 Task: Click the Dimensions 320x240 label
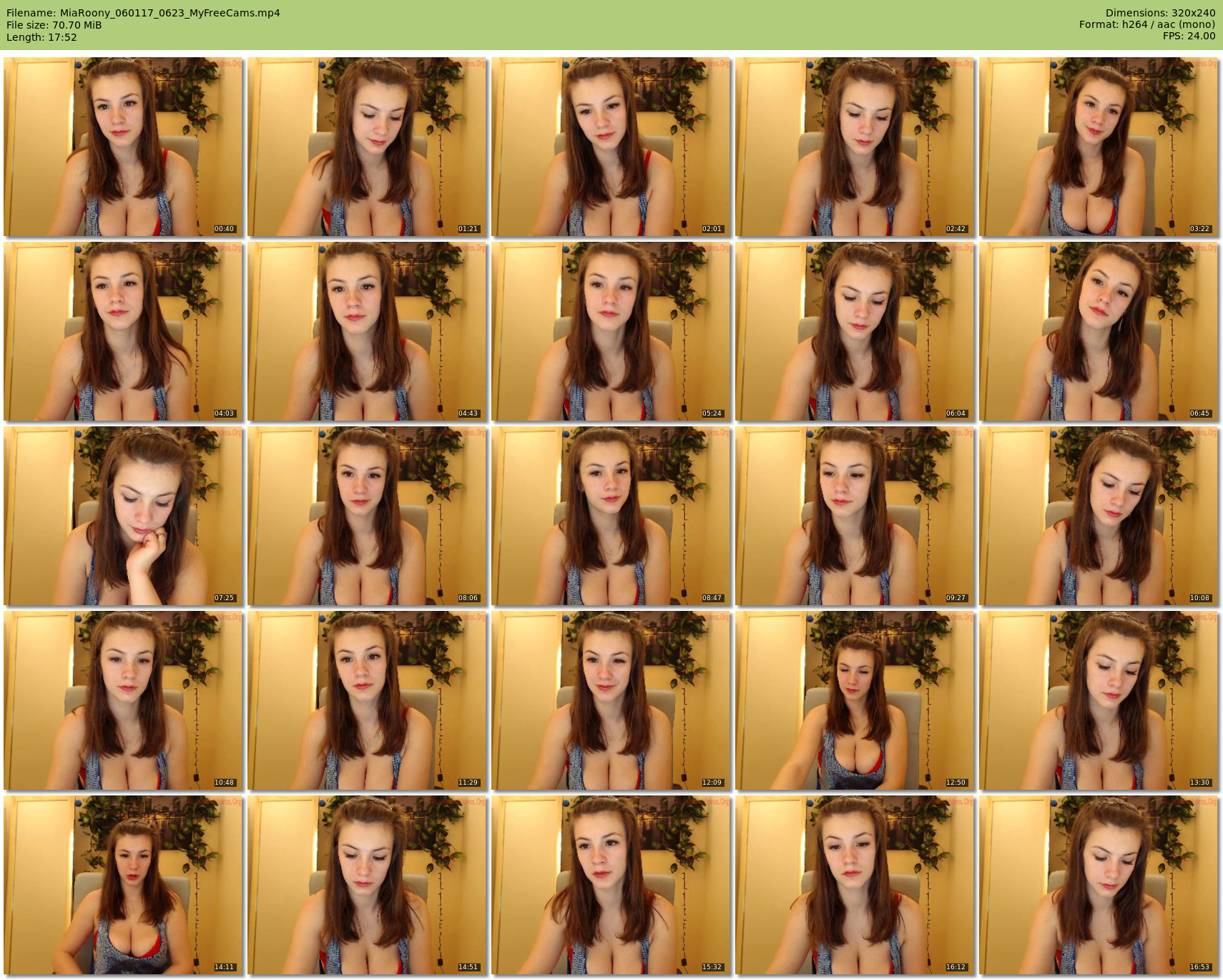point(1160,13)
